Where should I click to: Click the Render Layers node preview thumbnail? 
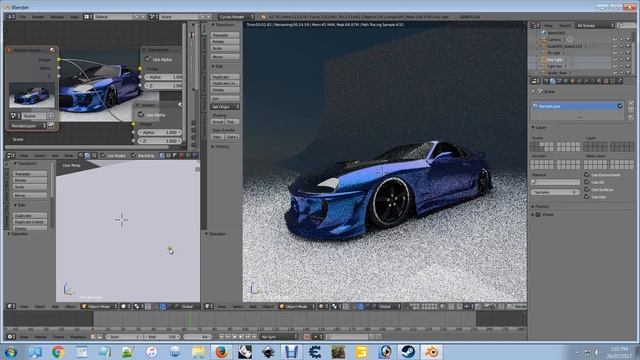31,95
